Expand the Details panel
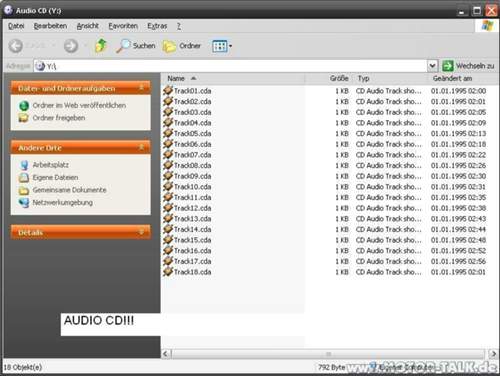Screen dimensions: 500x376 click(x=141, y=232)
